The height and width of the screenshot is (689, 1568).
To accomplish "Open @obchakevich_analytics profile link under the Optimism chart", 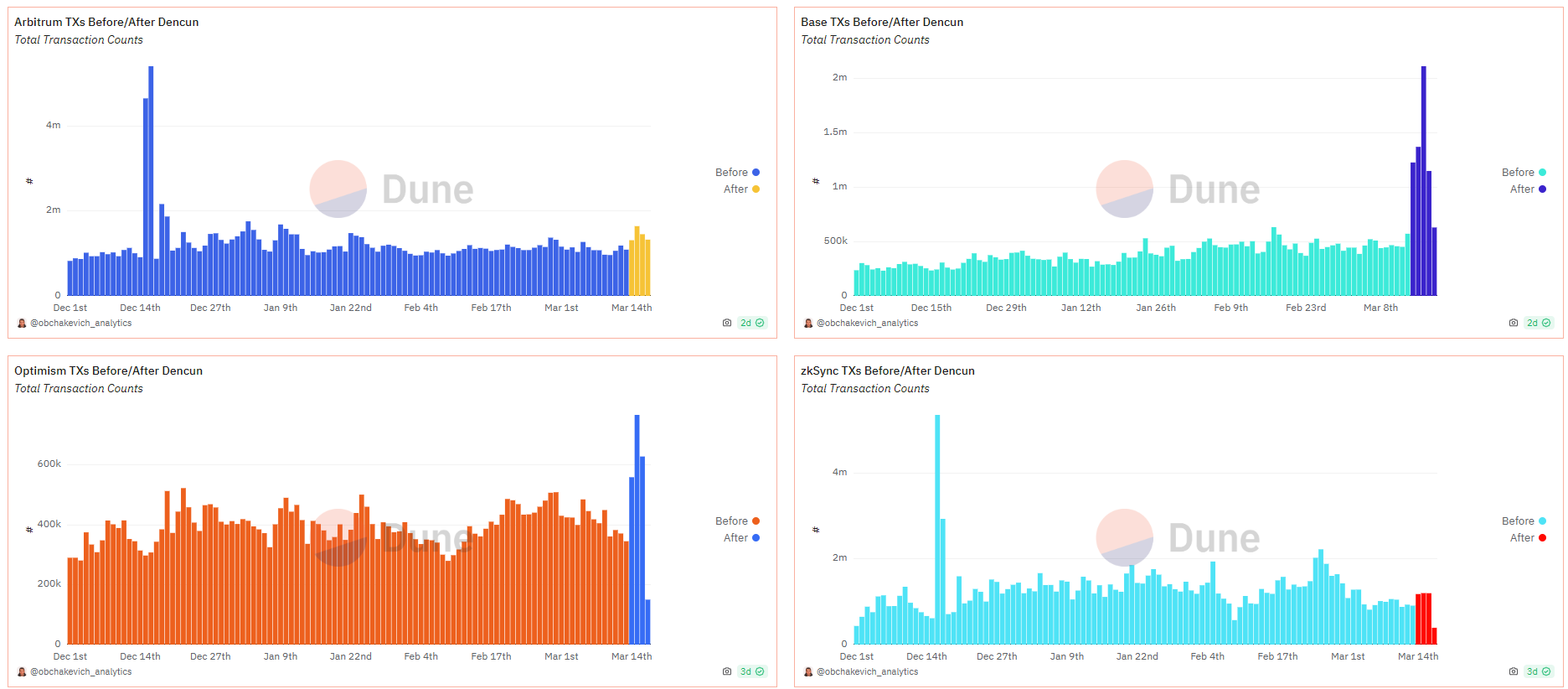I will point(81,671).
